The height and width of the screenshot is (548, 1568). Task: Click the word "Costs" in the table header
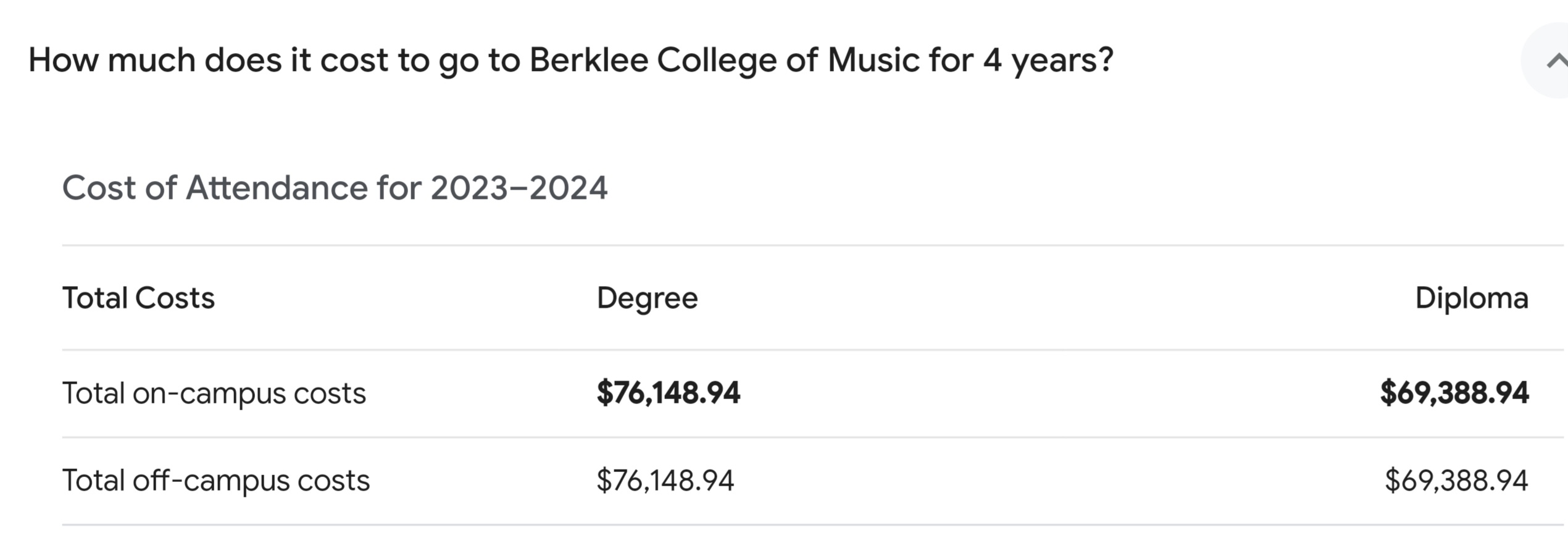175,298
